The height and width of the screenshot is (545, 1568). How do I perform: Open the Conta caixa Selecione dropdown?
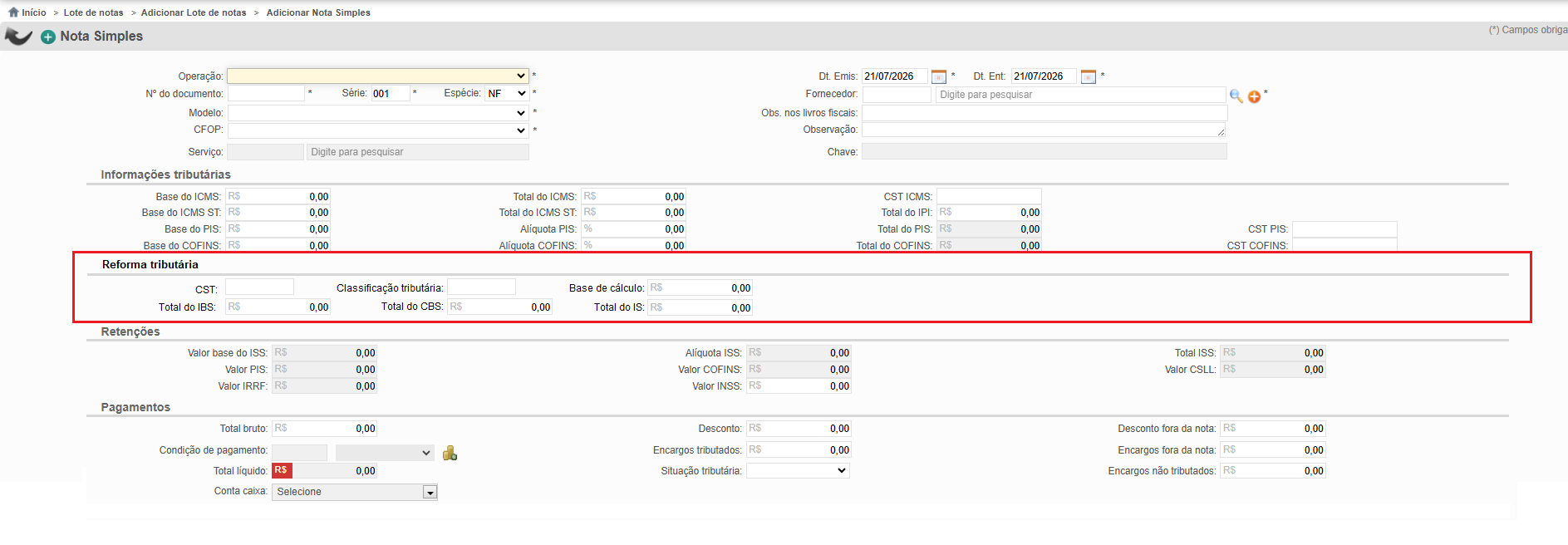coord(355,492)
